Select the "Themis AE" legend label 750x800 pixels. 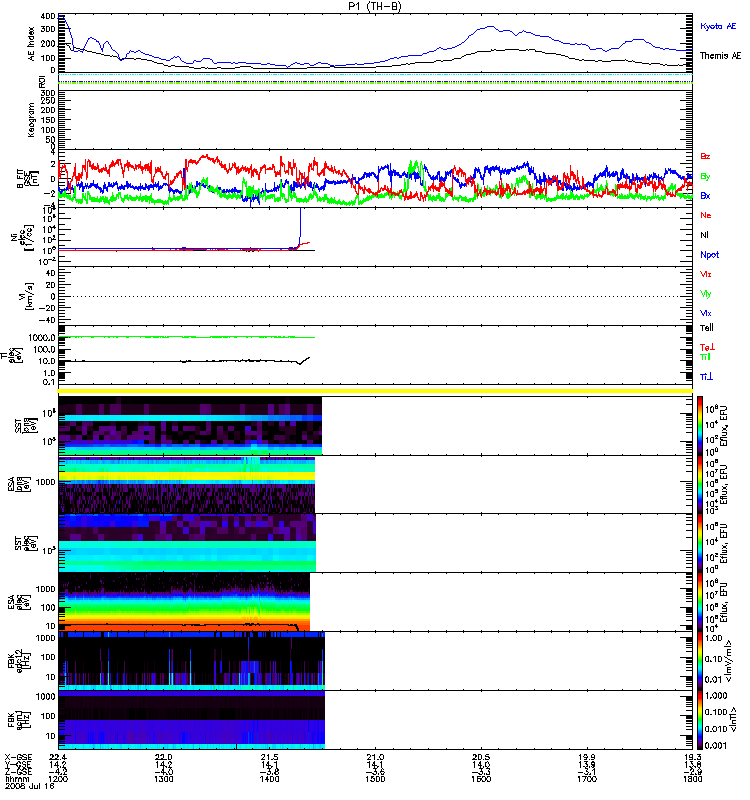pyautogui.click(x=720, y=56)
